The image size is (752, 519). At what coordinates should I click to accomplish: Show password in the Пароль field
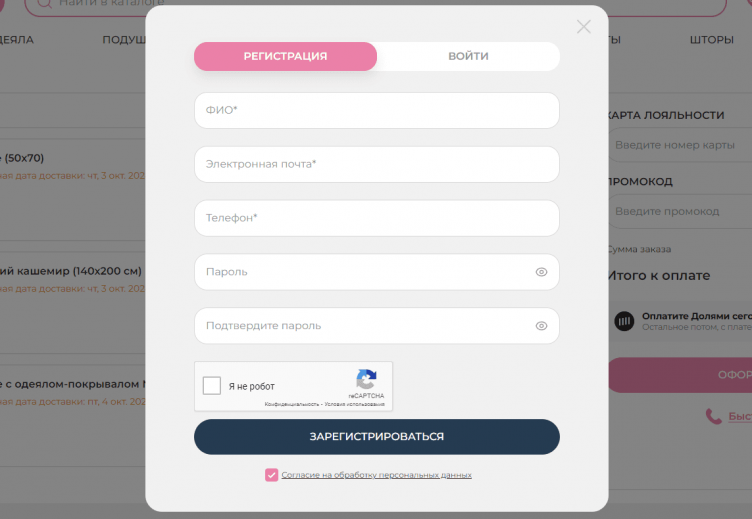coord(541,272)
